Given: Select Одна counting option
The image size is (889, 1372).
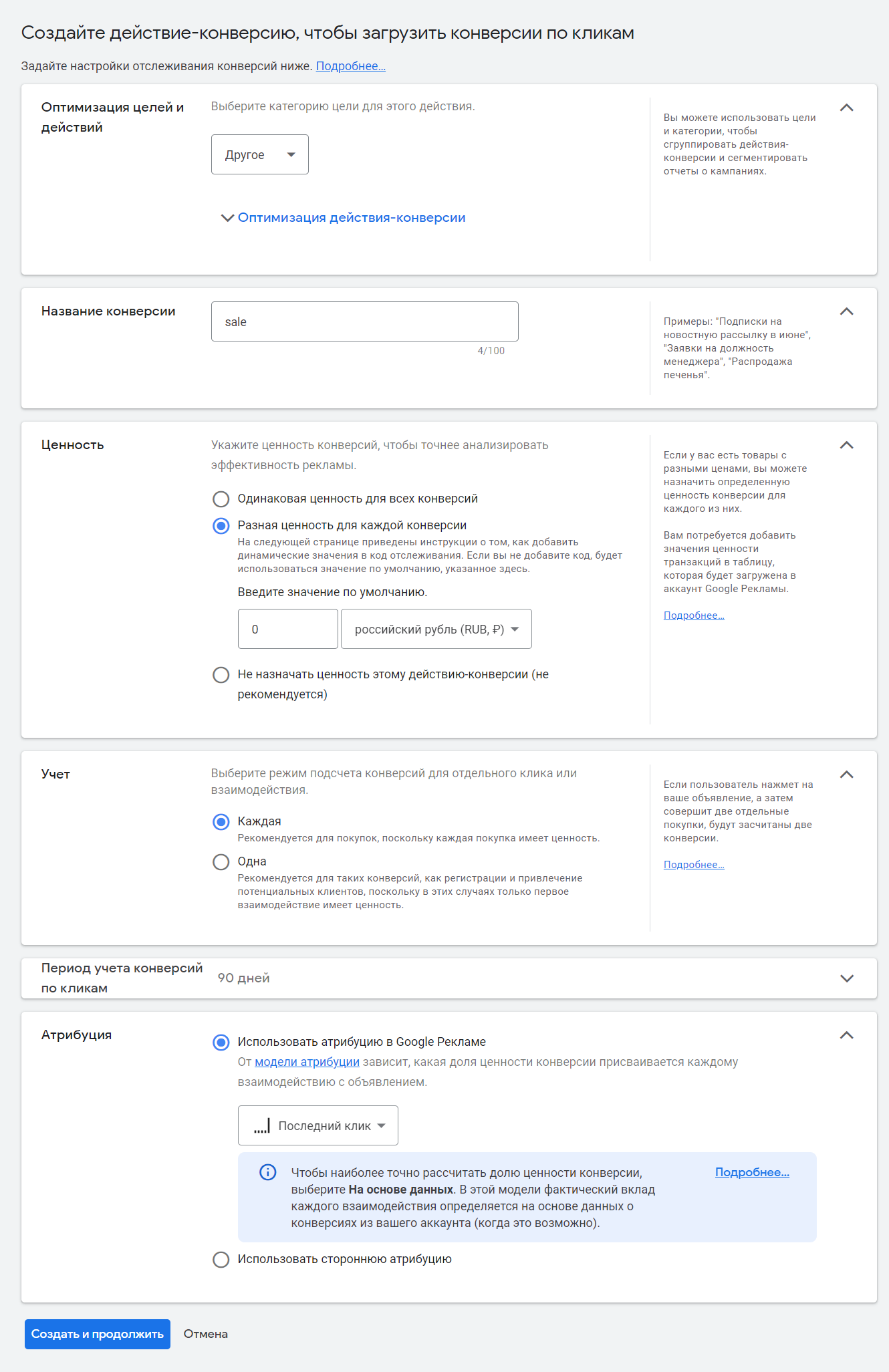Looking at the screenshot, I should (221, 862).
